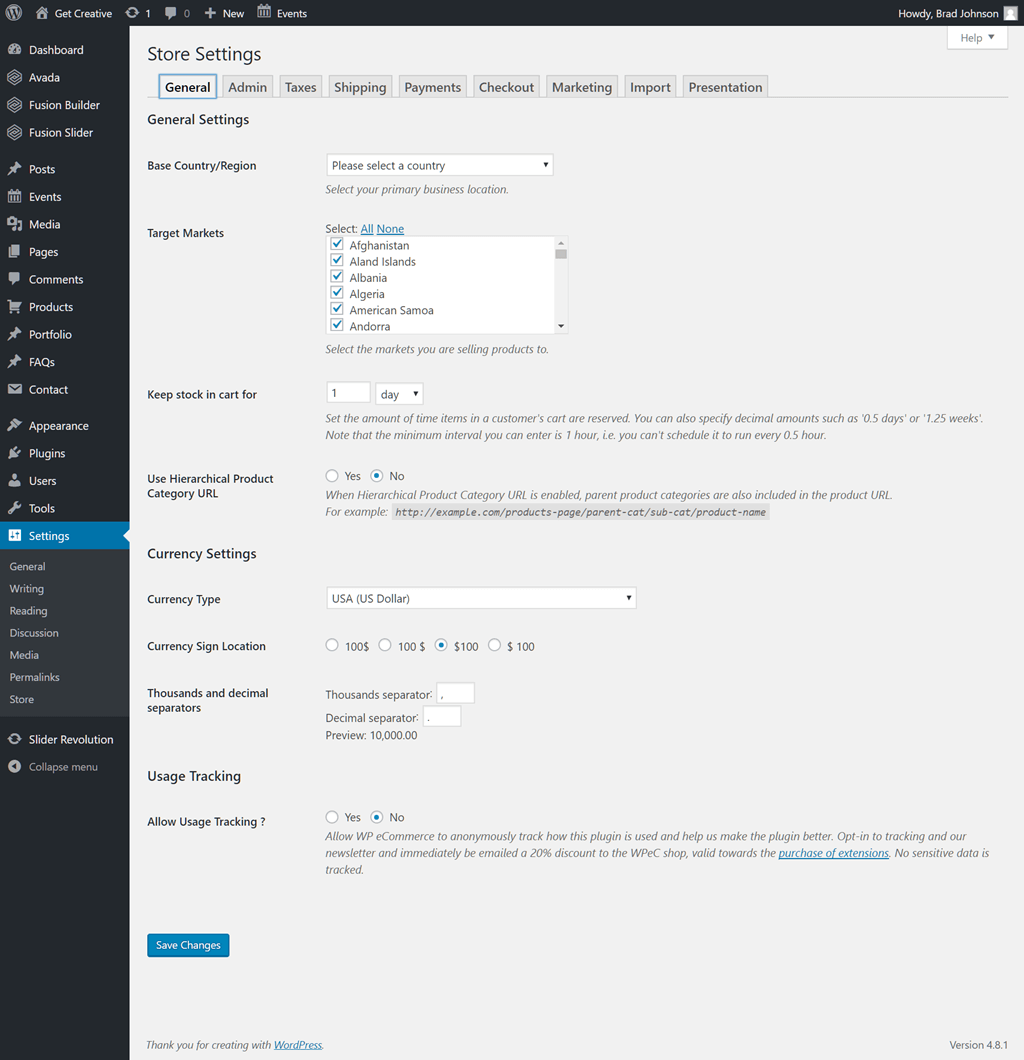Click the Posts pin icon

[x=14, y=169]
